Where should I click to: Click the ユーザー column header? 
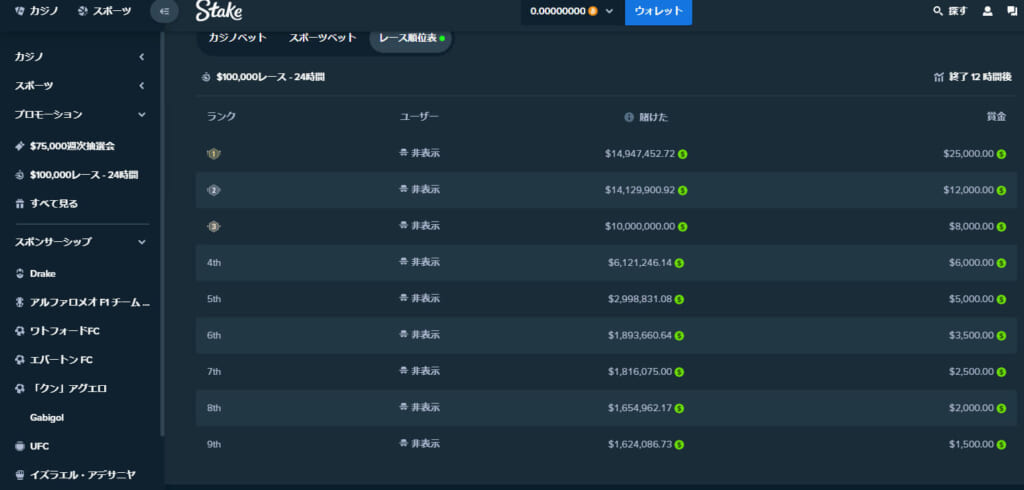[x=419, y=117]
